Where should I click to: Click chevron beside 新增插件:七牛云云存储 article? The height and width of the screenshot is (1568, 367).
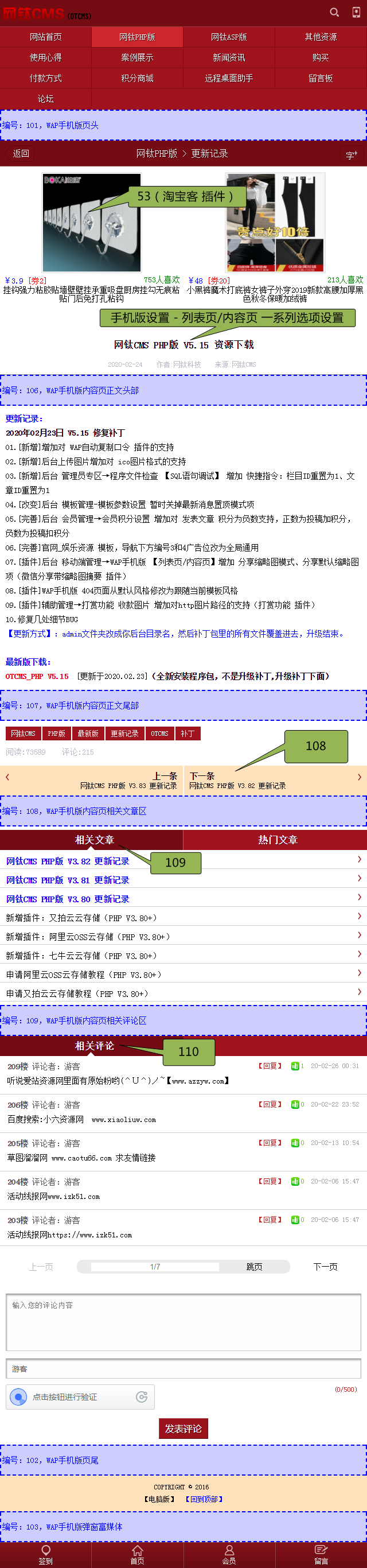359,954
